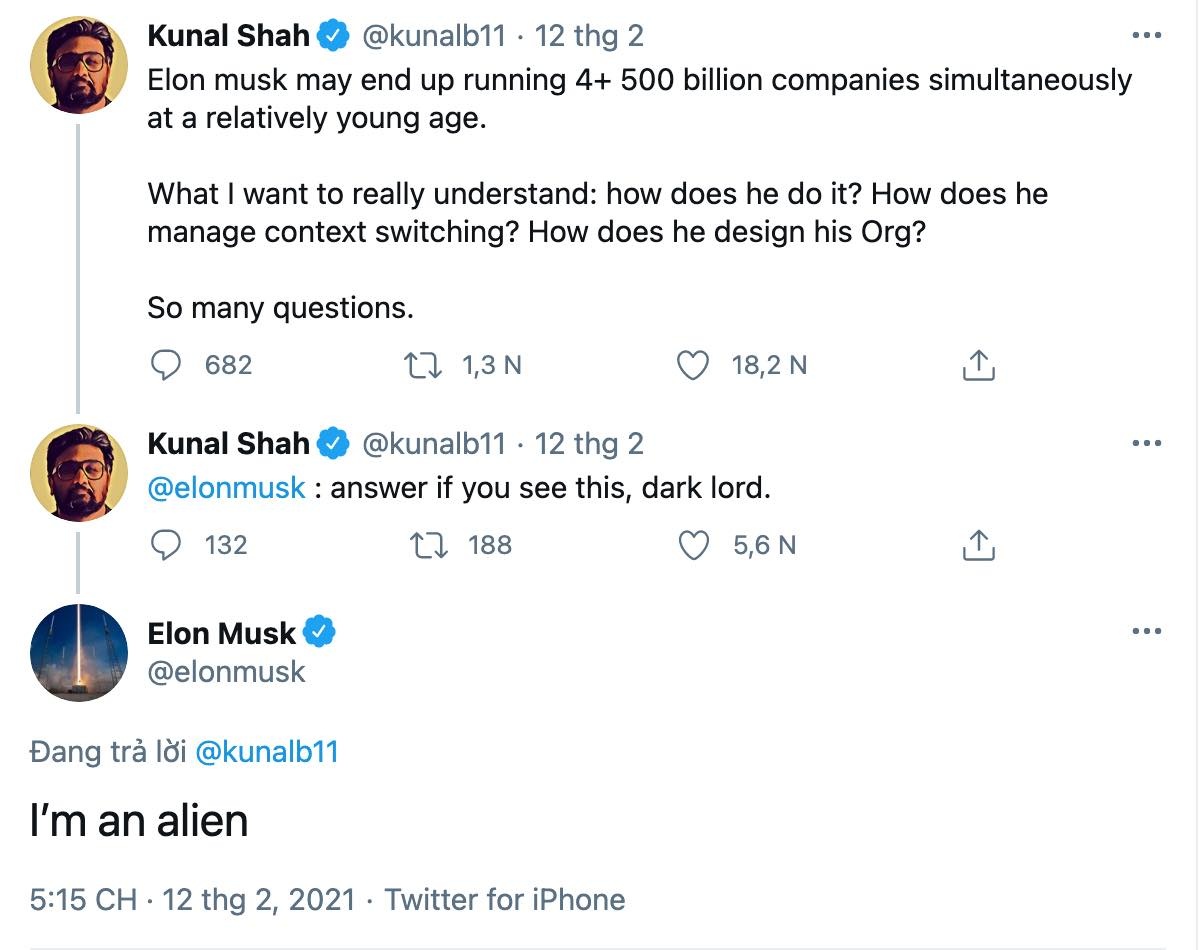1200x950 pixels.
Task: Like the second tweet showing 5,6 N
Action: (692, 545)
